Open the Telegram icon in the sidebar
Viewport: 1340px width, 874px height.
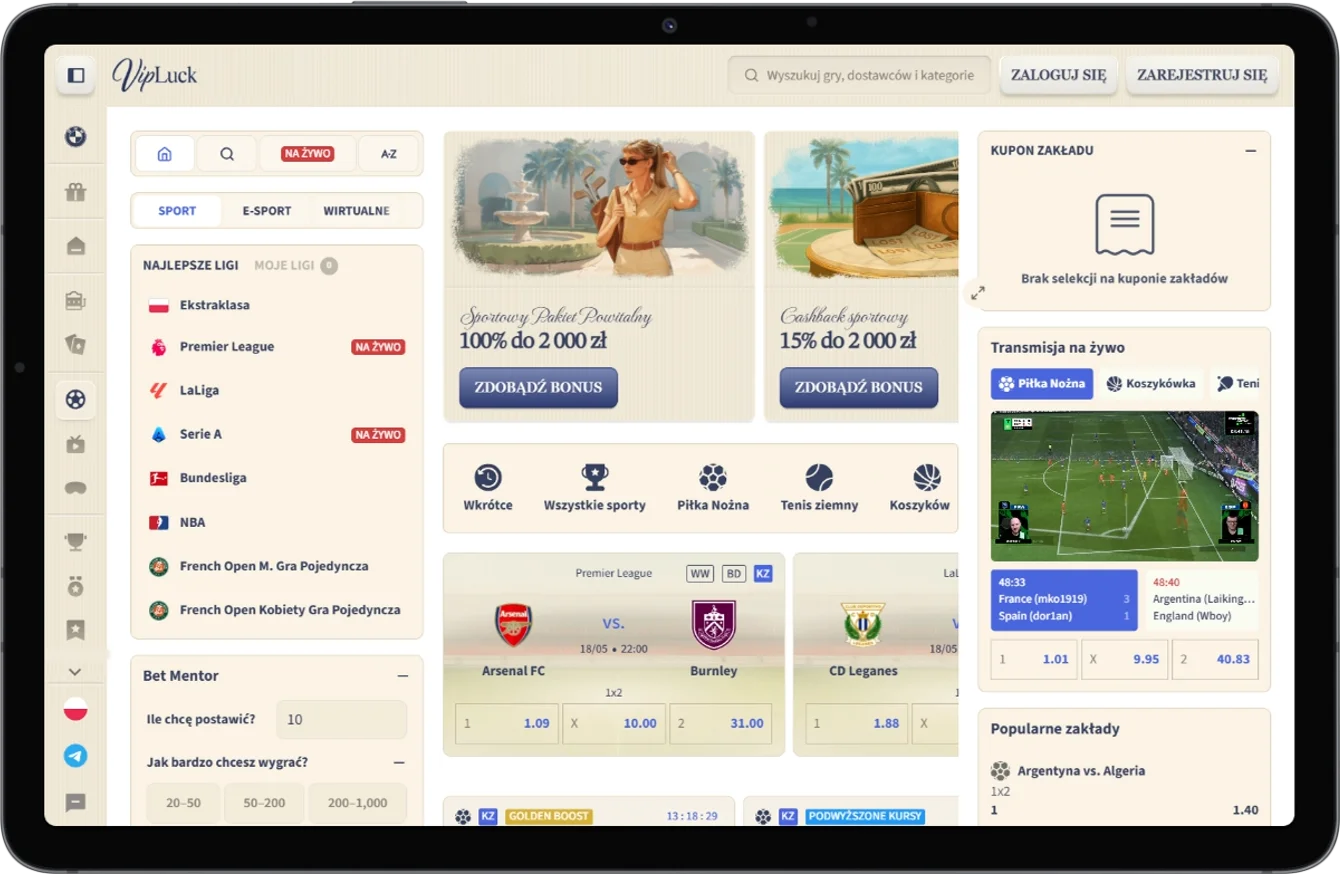click(76, 756)
